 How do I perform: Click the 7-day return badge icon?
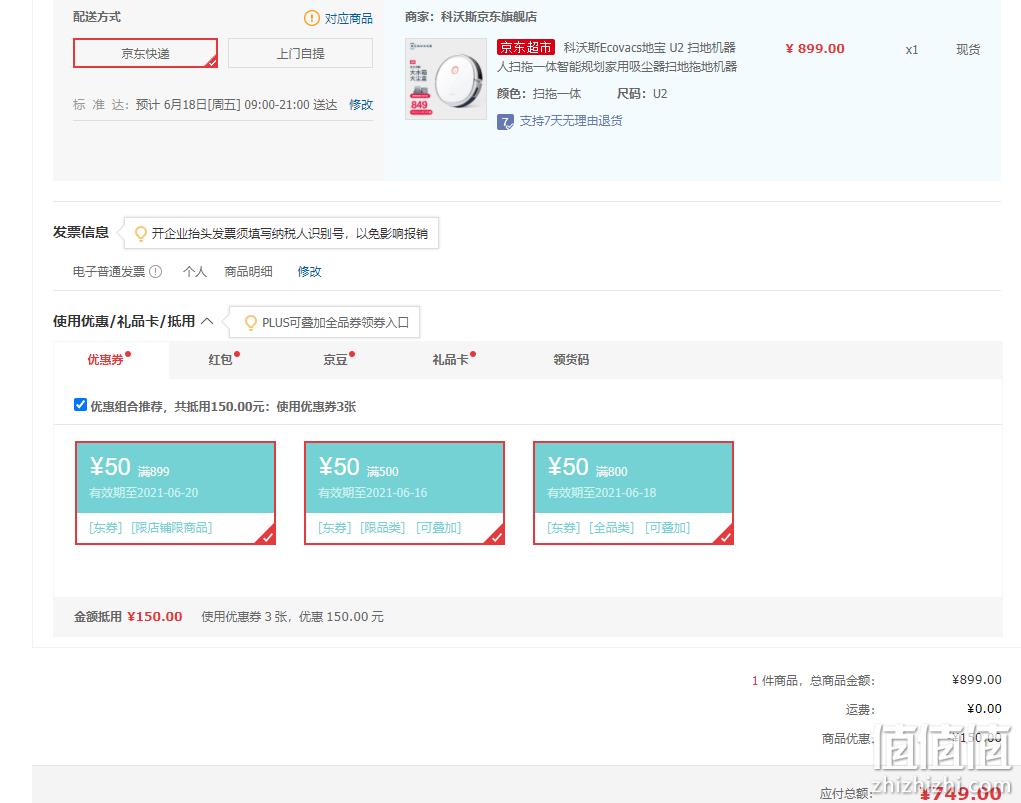pyautogui.click(x=505, y=122)
